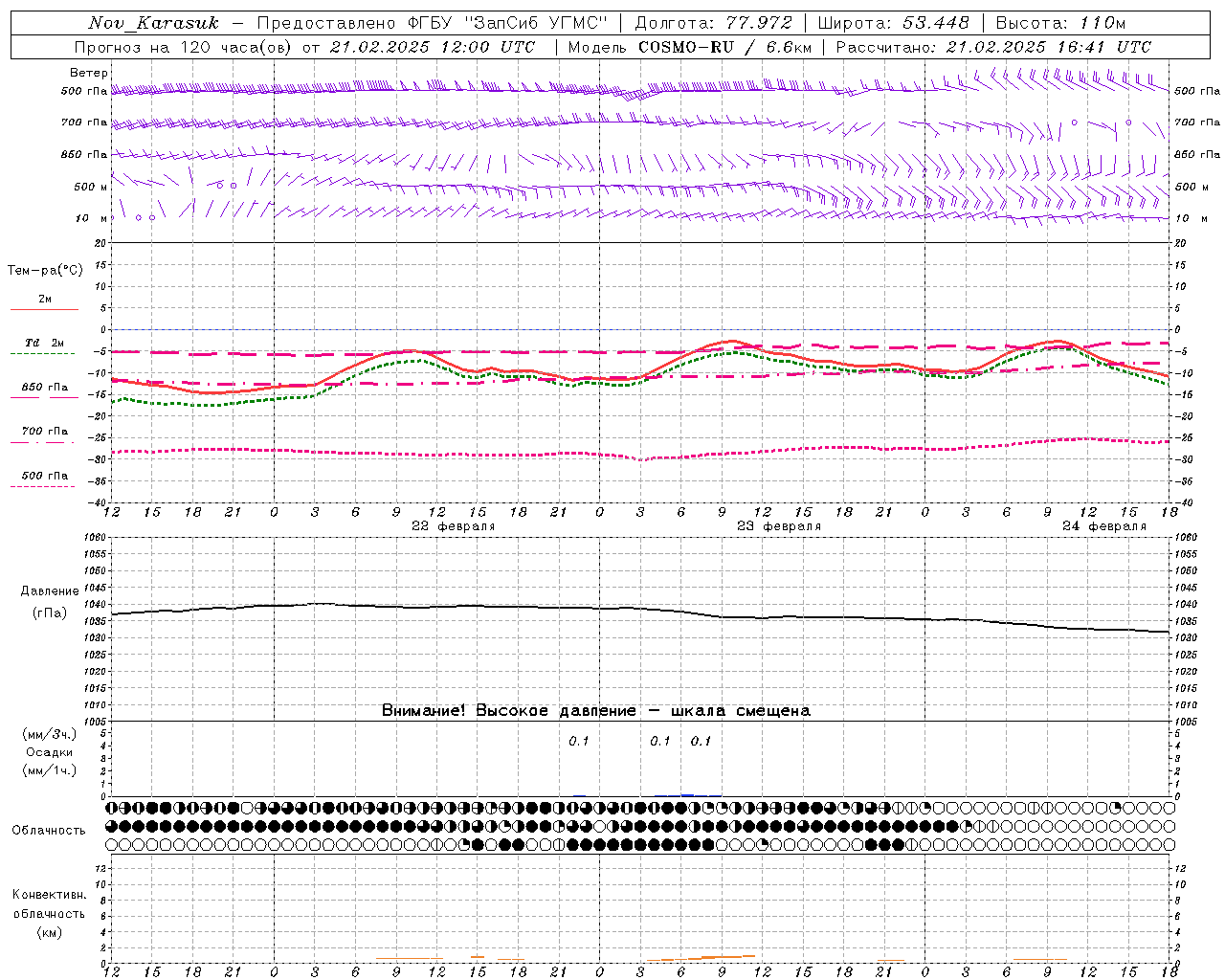Click the date label 23 февраля
This screenshot has width=1225, height=980.
click(x=779, y=526)
